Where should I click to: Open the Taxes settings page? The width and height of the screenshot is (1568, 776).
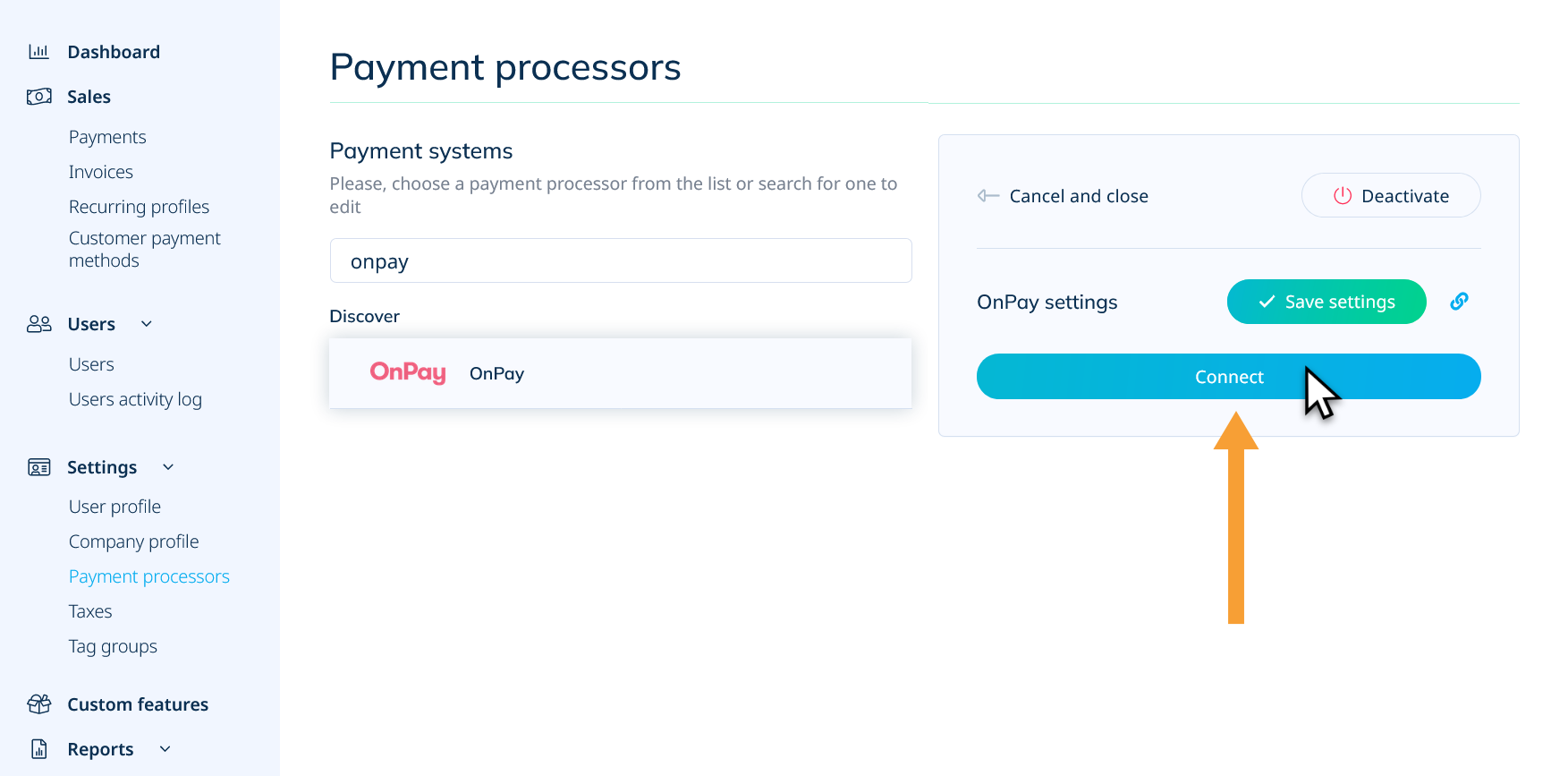click(x=89, y=610)
